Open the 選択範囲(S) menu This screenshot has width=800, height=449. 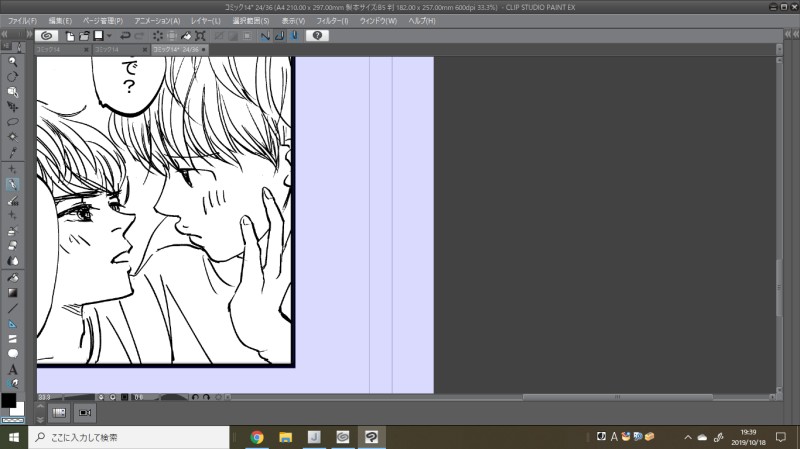(251, 21)
